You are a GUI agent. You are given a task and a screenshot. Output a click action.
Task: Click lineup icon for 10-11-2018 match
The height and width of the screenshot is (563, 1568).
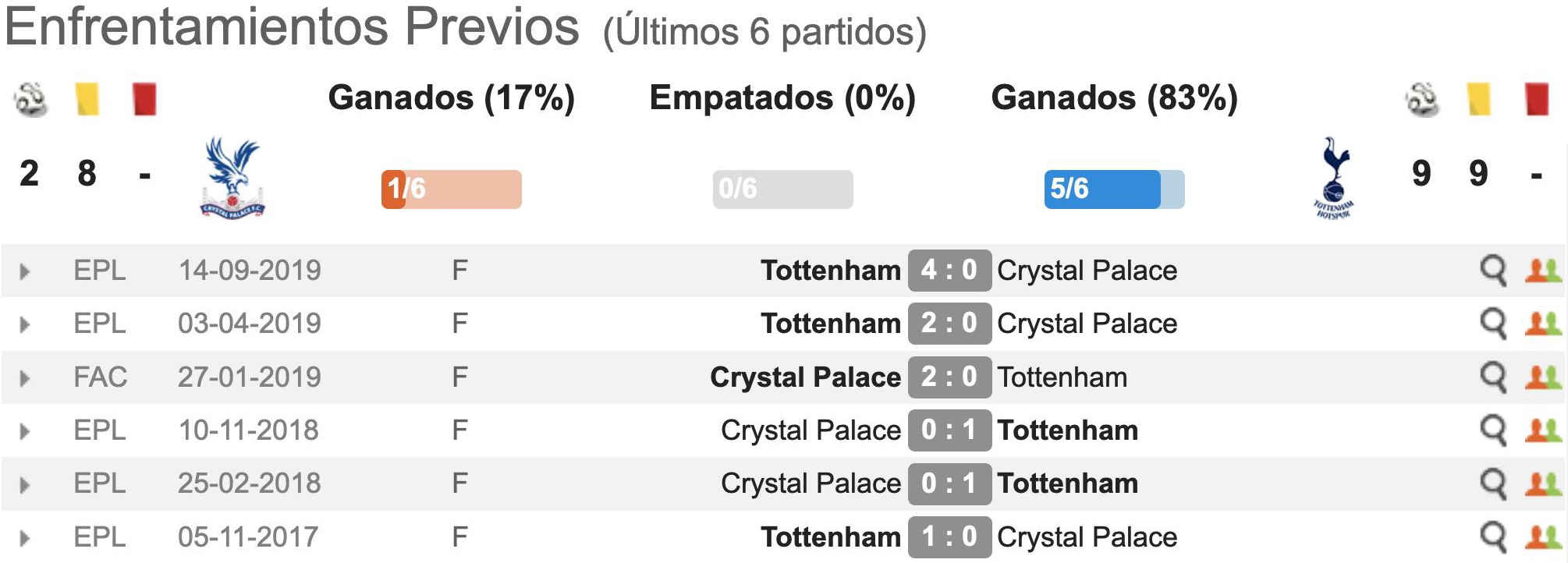pos(1543,430)
